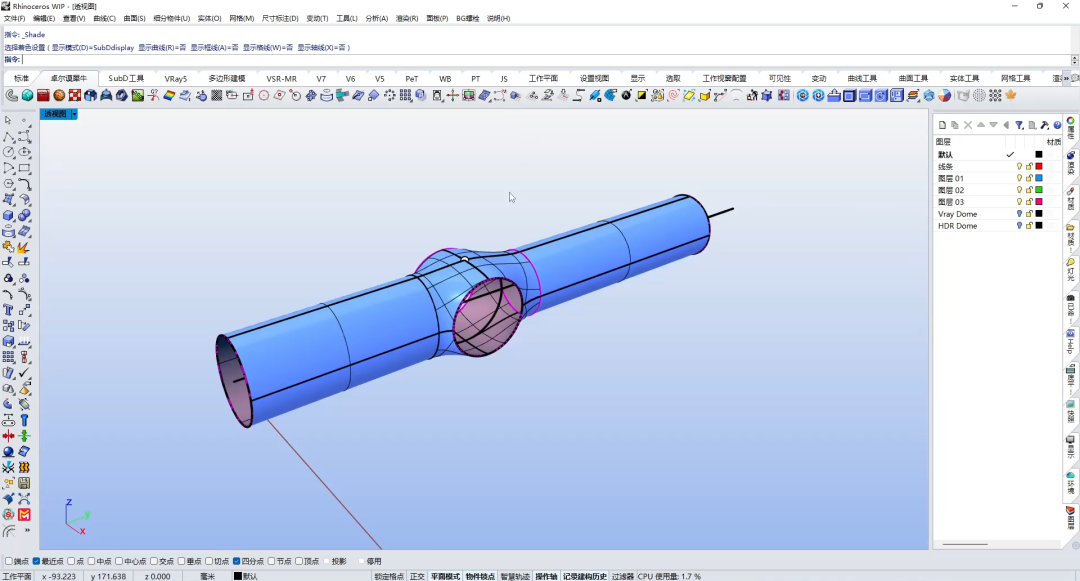Click the rainbow gradient surface icon

[169, 96]
